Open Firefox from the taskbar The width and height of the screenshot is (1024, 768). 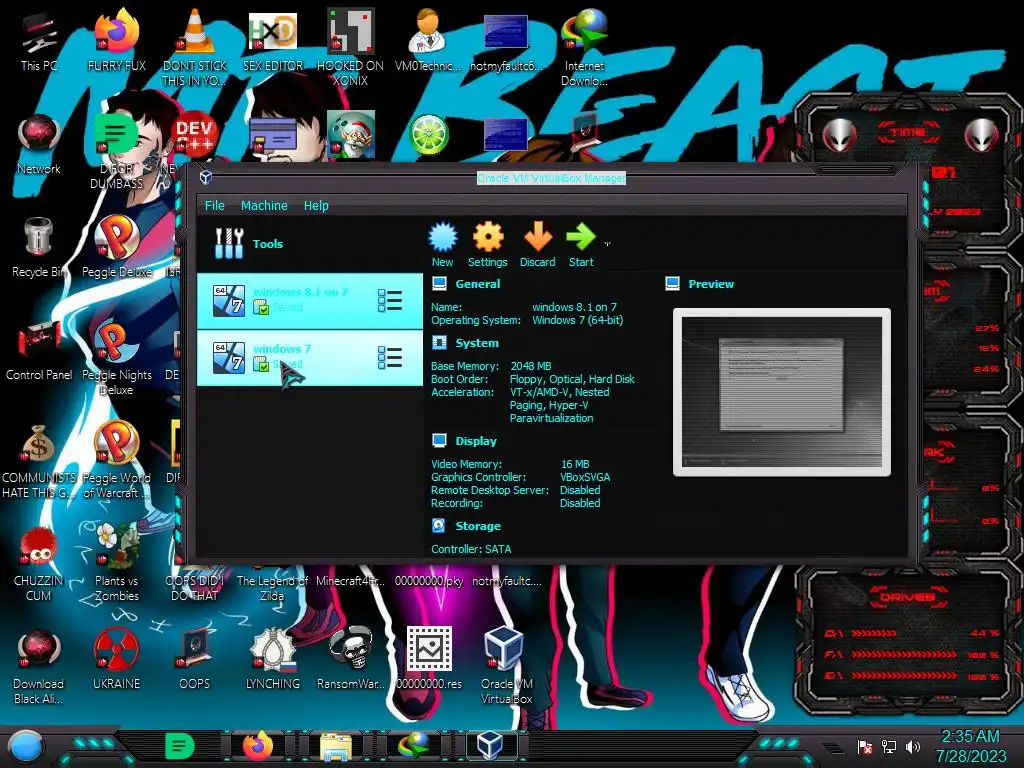258,745
